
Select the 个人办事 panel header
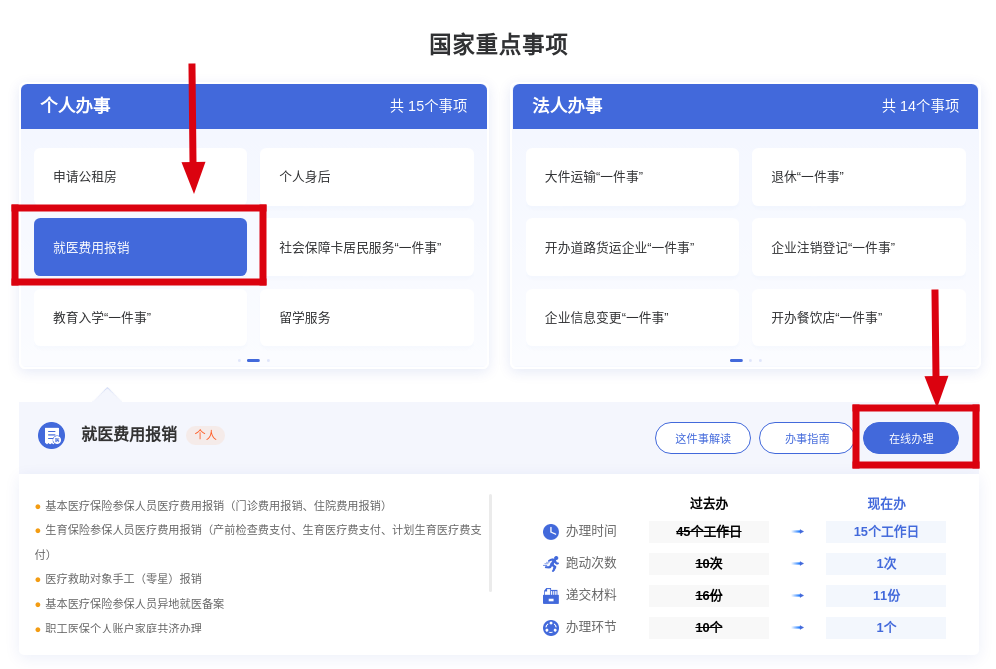click(x=254, y=106)
